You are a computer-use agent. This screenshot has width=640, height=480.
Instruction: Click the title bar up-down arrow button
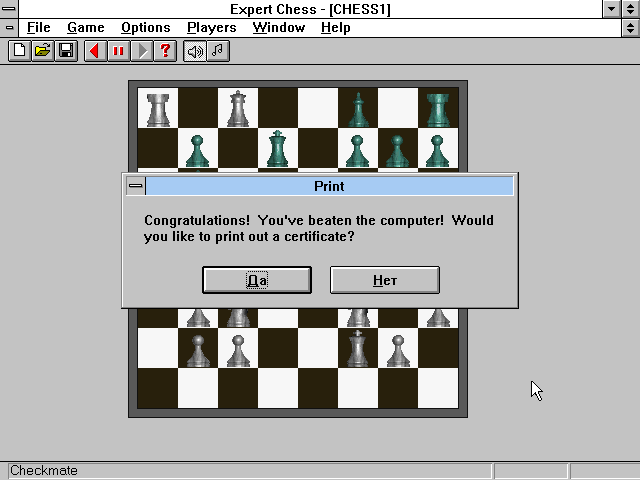[631, 9]
